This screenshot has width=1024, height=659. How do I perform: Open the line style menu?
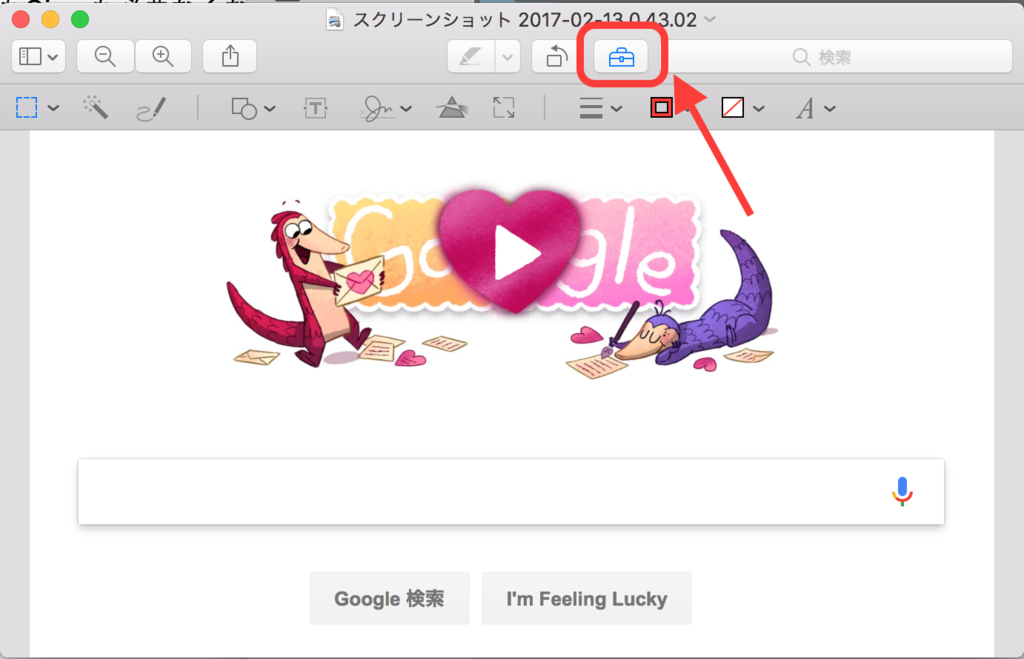point(600,108)
